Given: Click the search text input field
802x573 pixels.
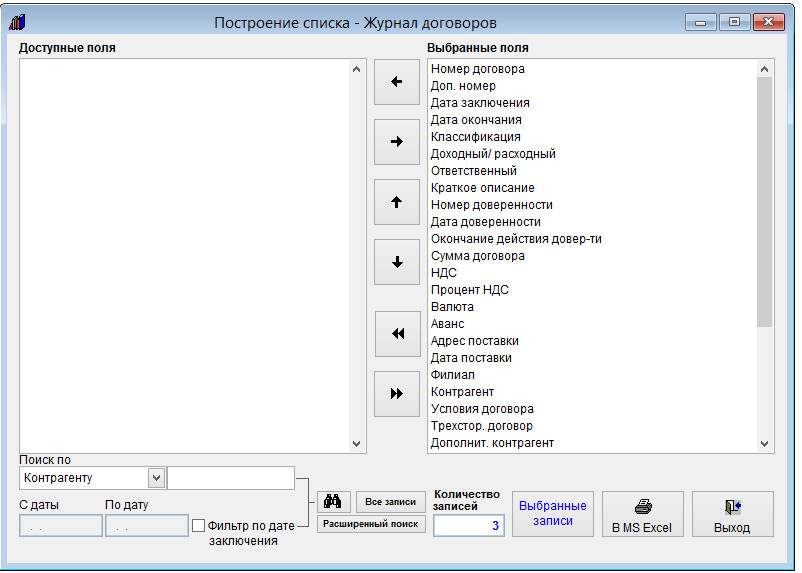Looking at the screenshot, I should pos(231,478).
